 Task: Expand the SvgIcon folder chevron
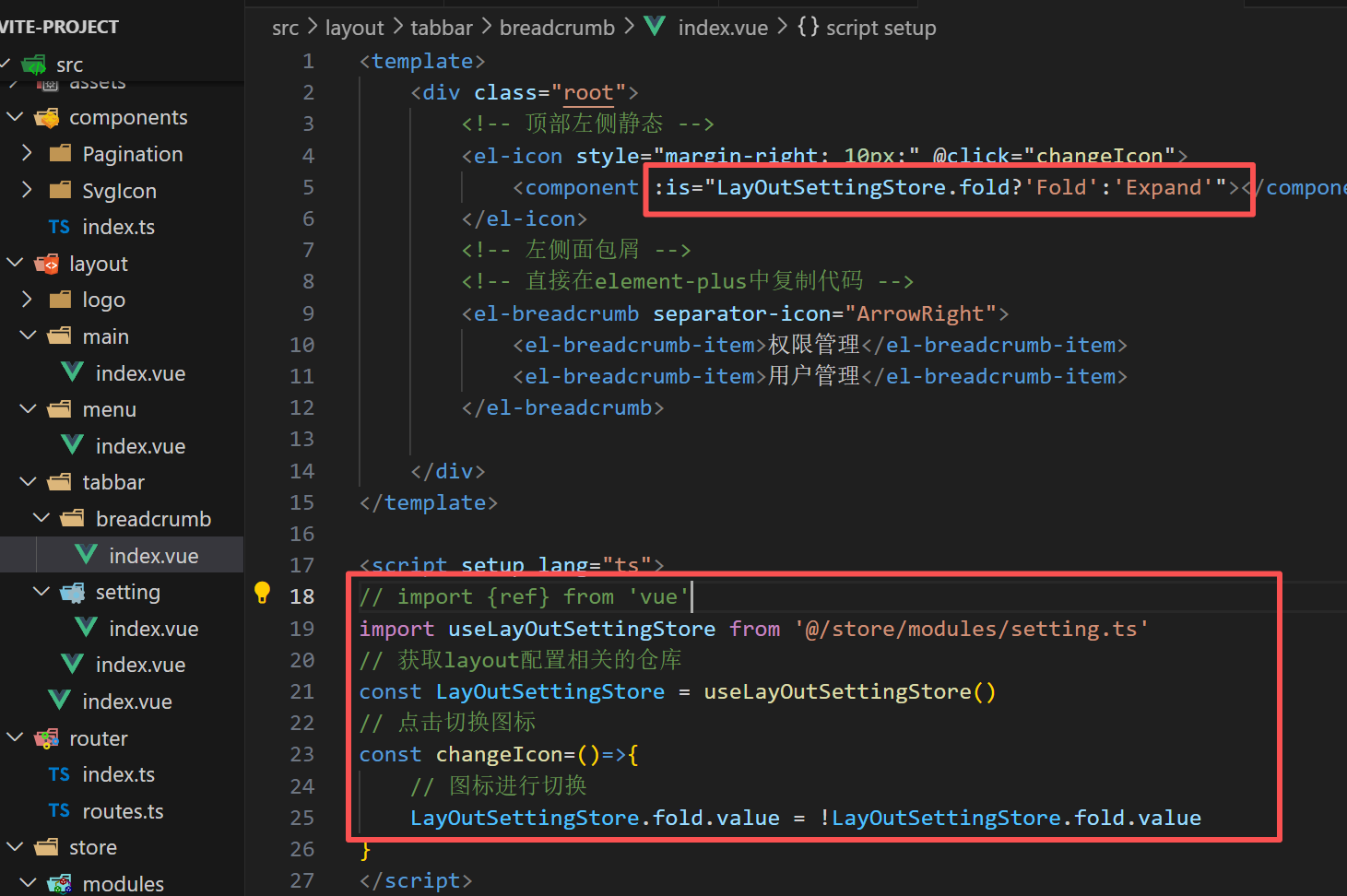click(28, 190)
